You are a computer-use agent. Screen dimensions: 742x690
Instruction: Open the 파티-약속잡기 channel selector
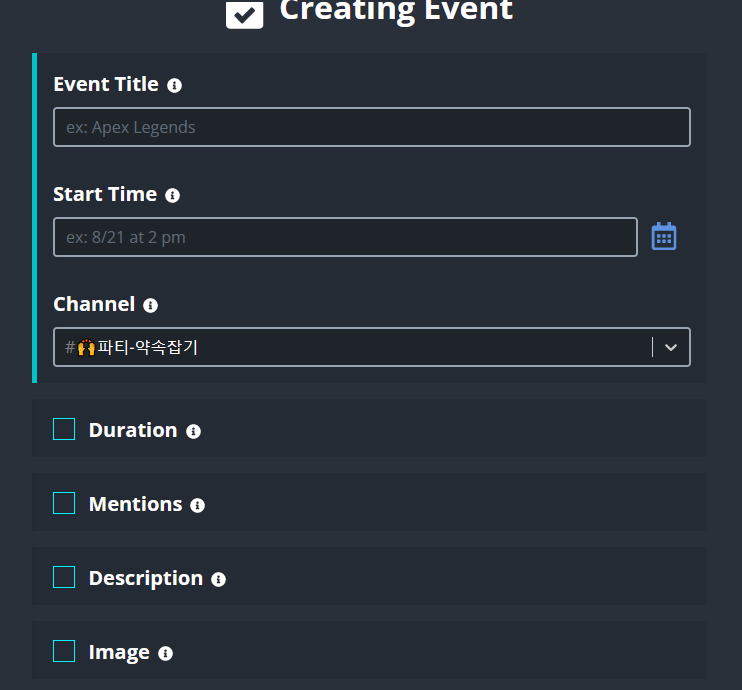tap(372, 347)
